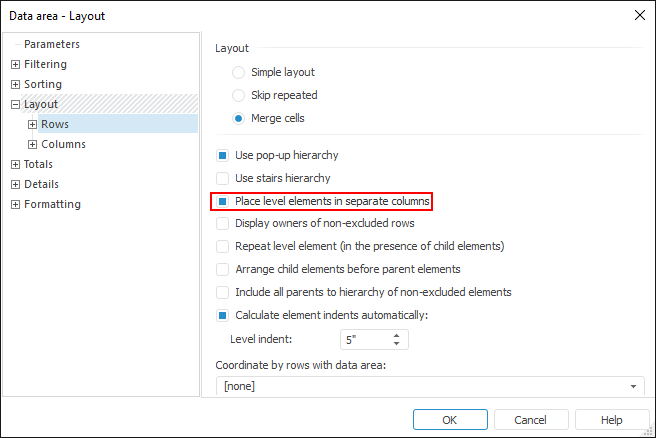Confirm the dialog with OK

pyautogui.click(x=450, y=420)
